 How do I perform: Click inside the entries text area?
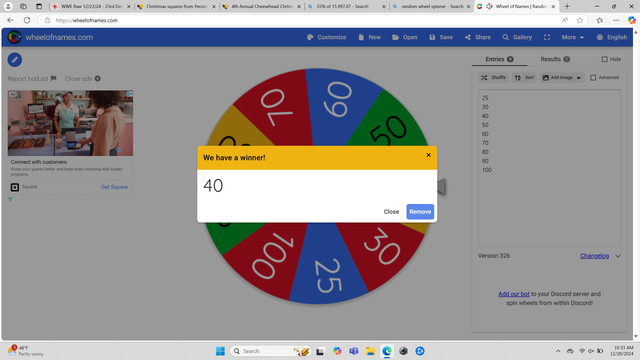click(549, 168)
